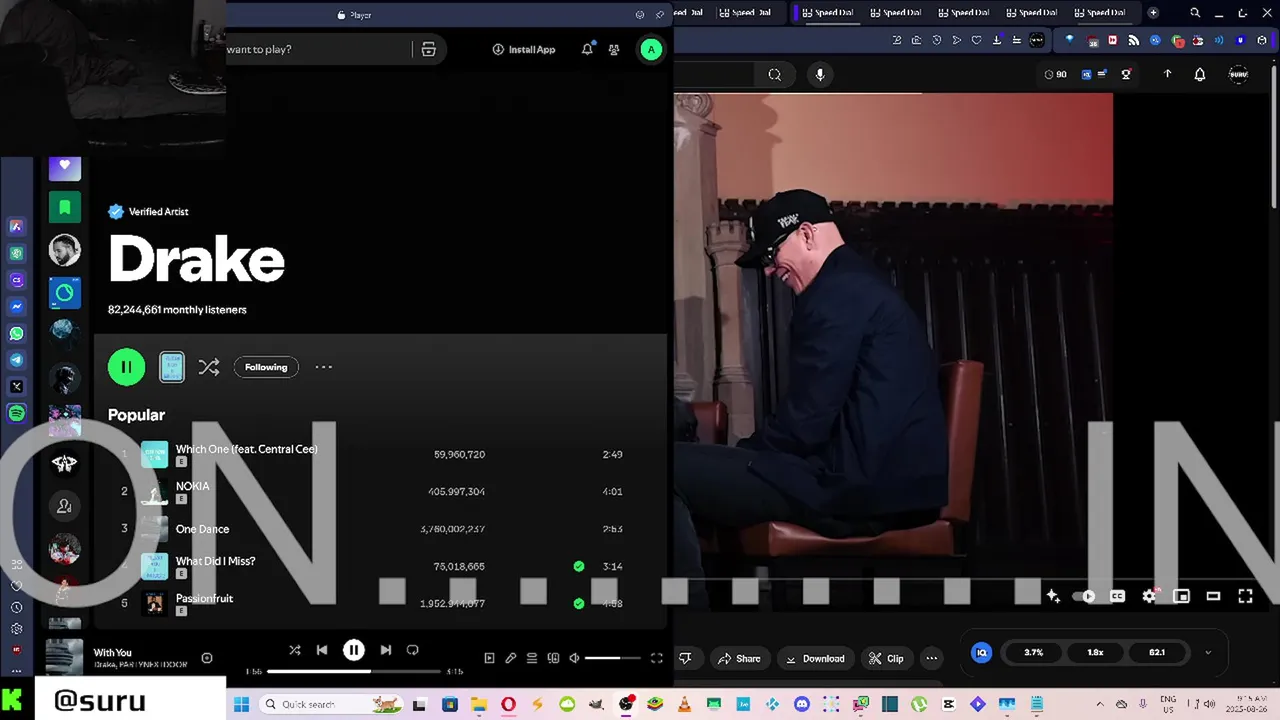Skip to previous track in player bar
Image resolution: width=1280 pixels, height=720 pixels.
point(322,650)
